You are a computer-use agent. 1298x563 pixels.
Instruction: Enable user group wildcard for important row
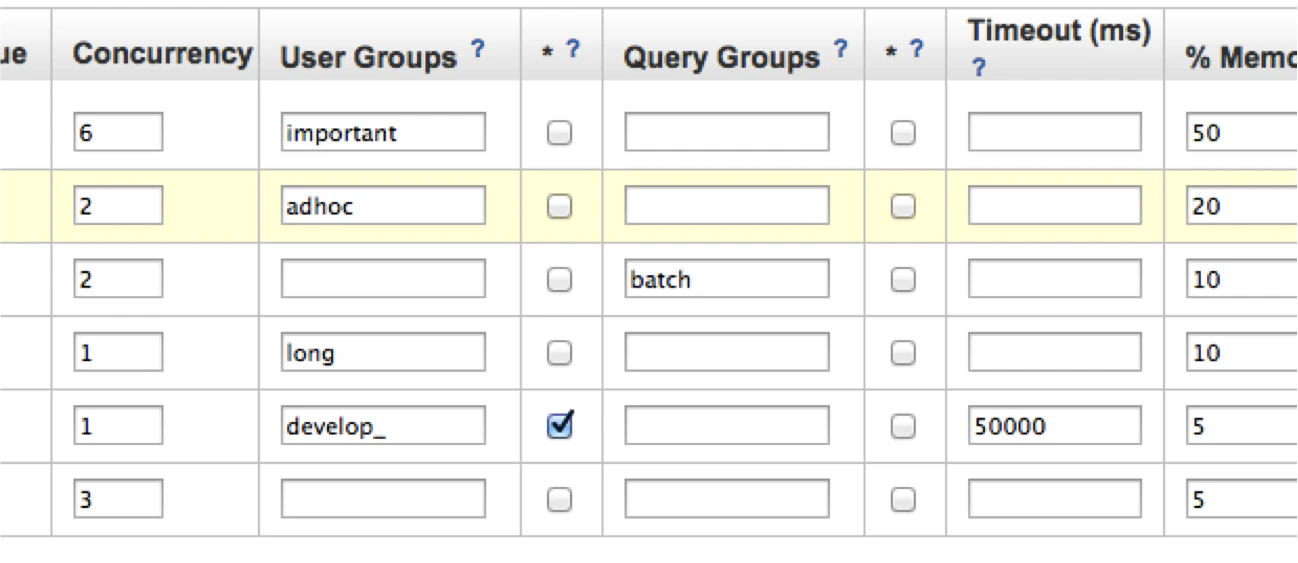pos(560,133)
